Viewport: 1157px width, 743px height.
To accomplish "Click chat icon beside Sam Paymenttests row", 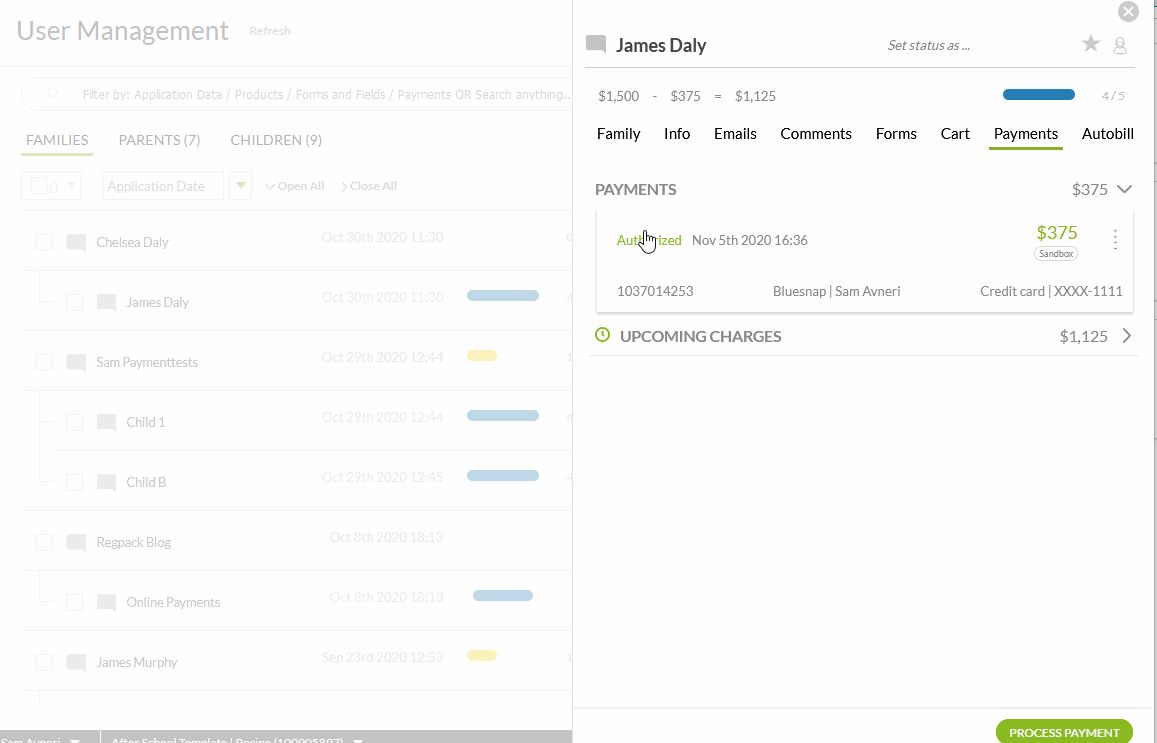I will point(76,362).
